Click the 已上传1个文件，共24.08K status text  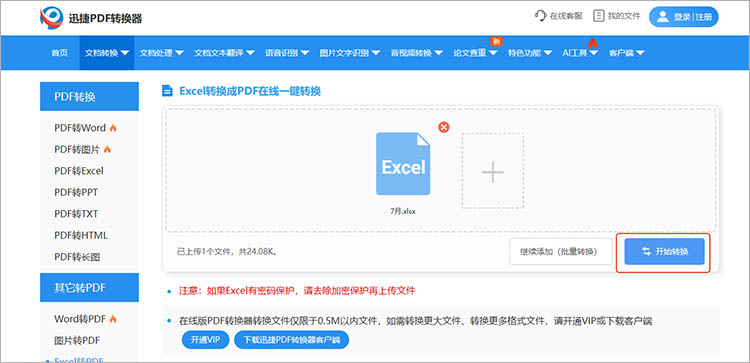pos(228,251)
